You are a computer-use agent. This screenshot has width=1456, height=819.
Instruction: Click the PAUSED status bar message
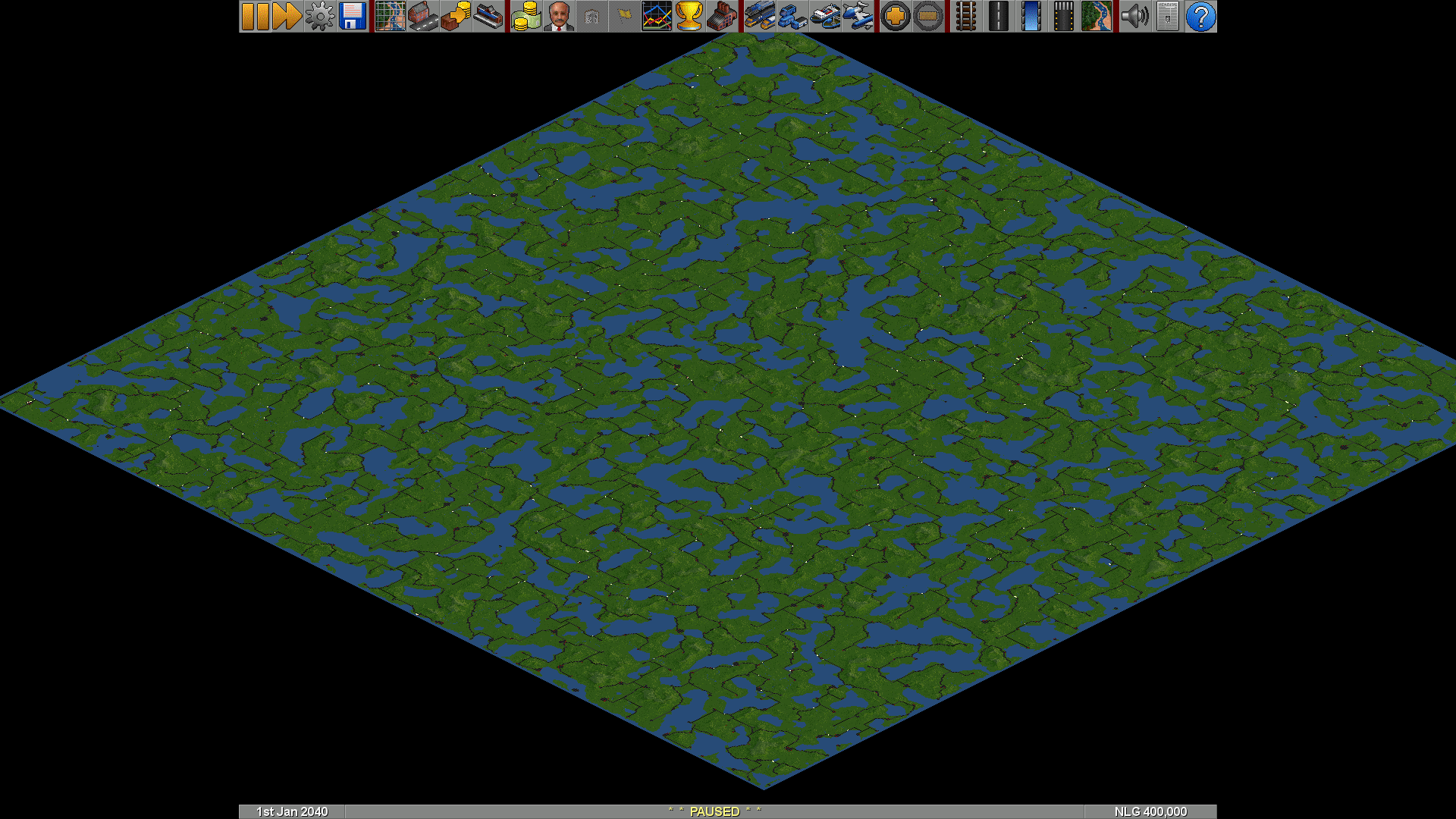[714, 811]
